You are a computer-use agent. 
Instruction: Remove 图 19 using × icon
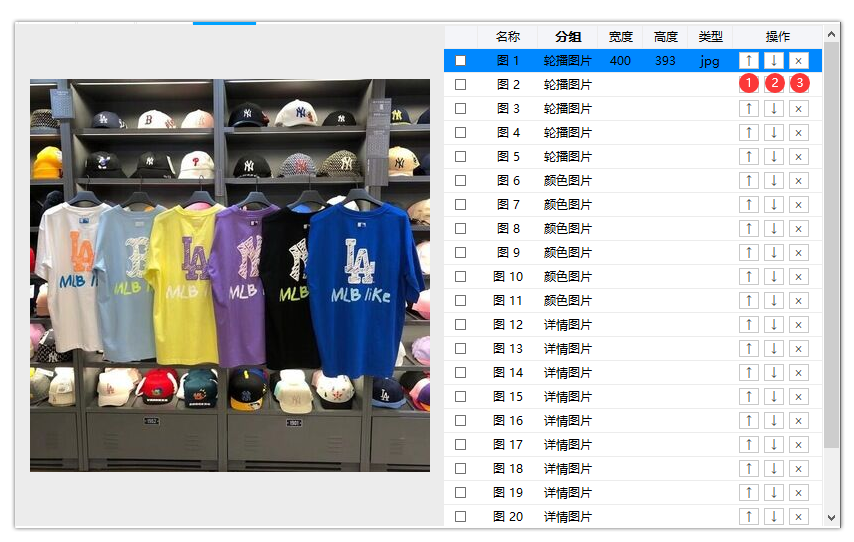click(x=798, y=492)
